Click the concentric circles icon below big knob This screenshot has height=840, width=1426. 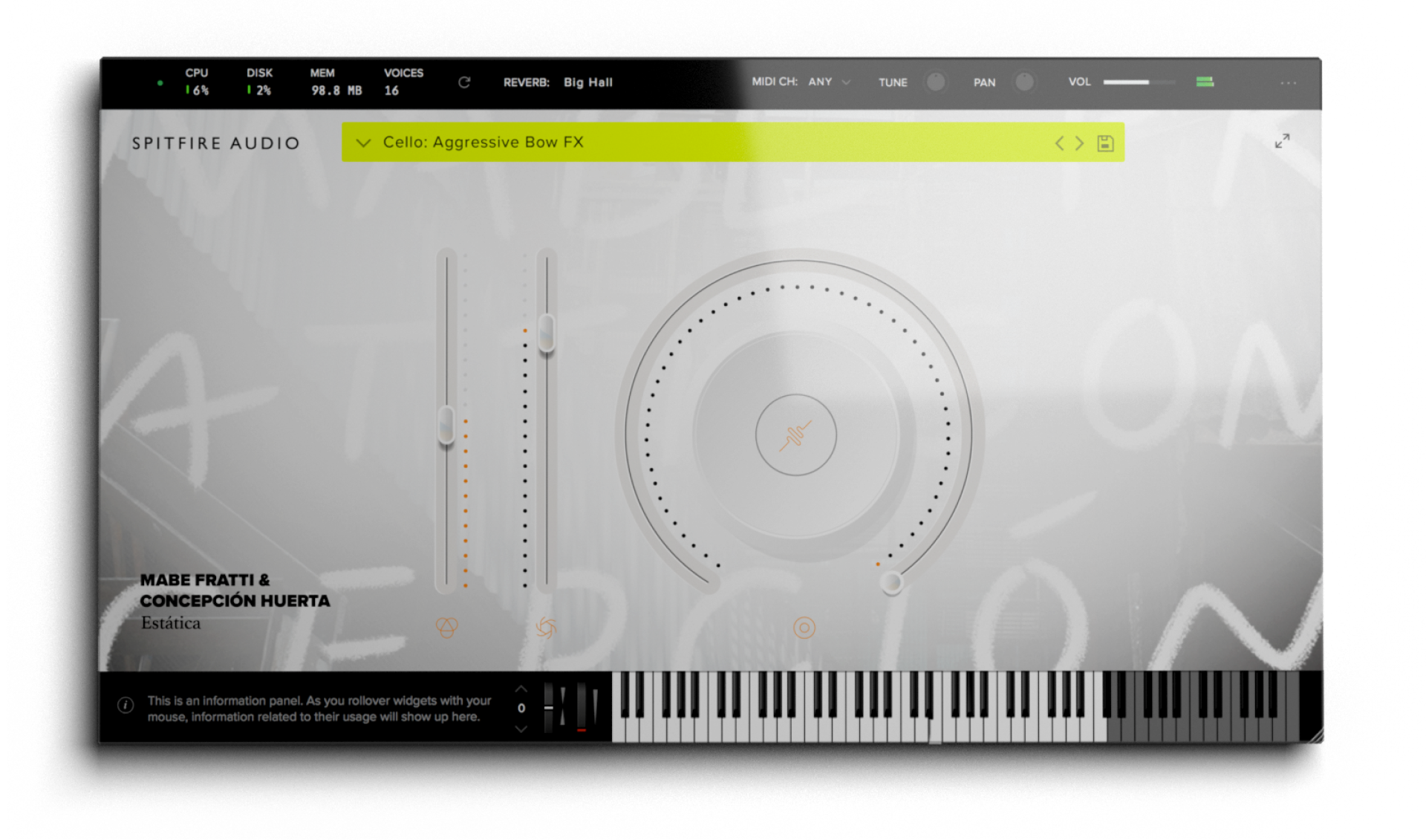[804, 628]
